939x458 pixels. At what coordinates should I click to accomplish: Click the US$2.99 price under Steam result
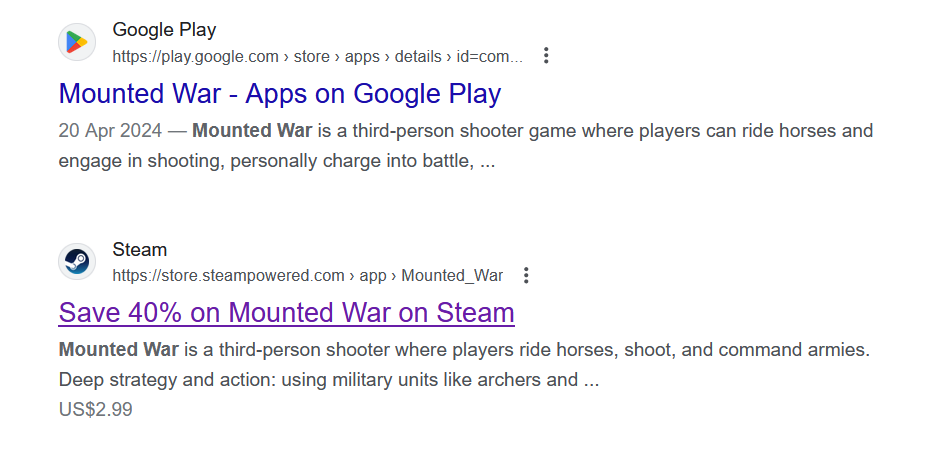click(x=95, y=410)
